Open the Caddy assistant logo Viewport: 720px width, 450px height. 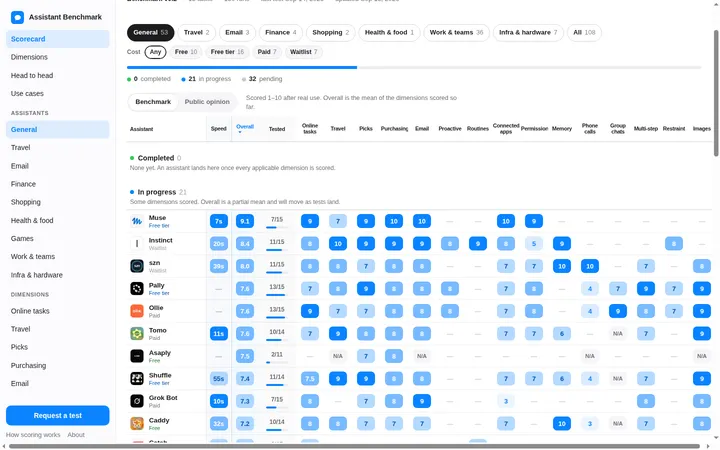pyautogui.click(x=137, y=424)
